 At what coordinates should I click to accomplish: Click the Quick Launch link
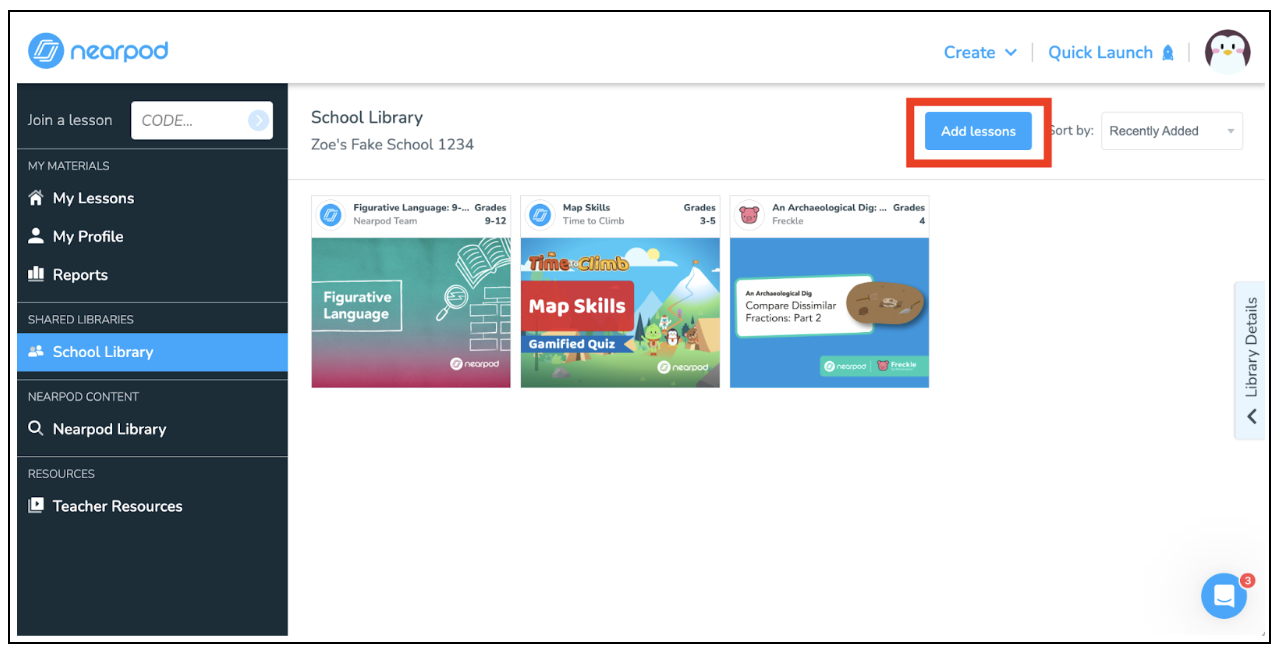click(1100, 52)
